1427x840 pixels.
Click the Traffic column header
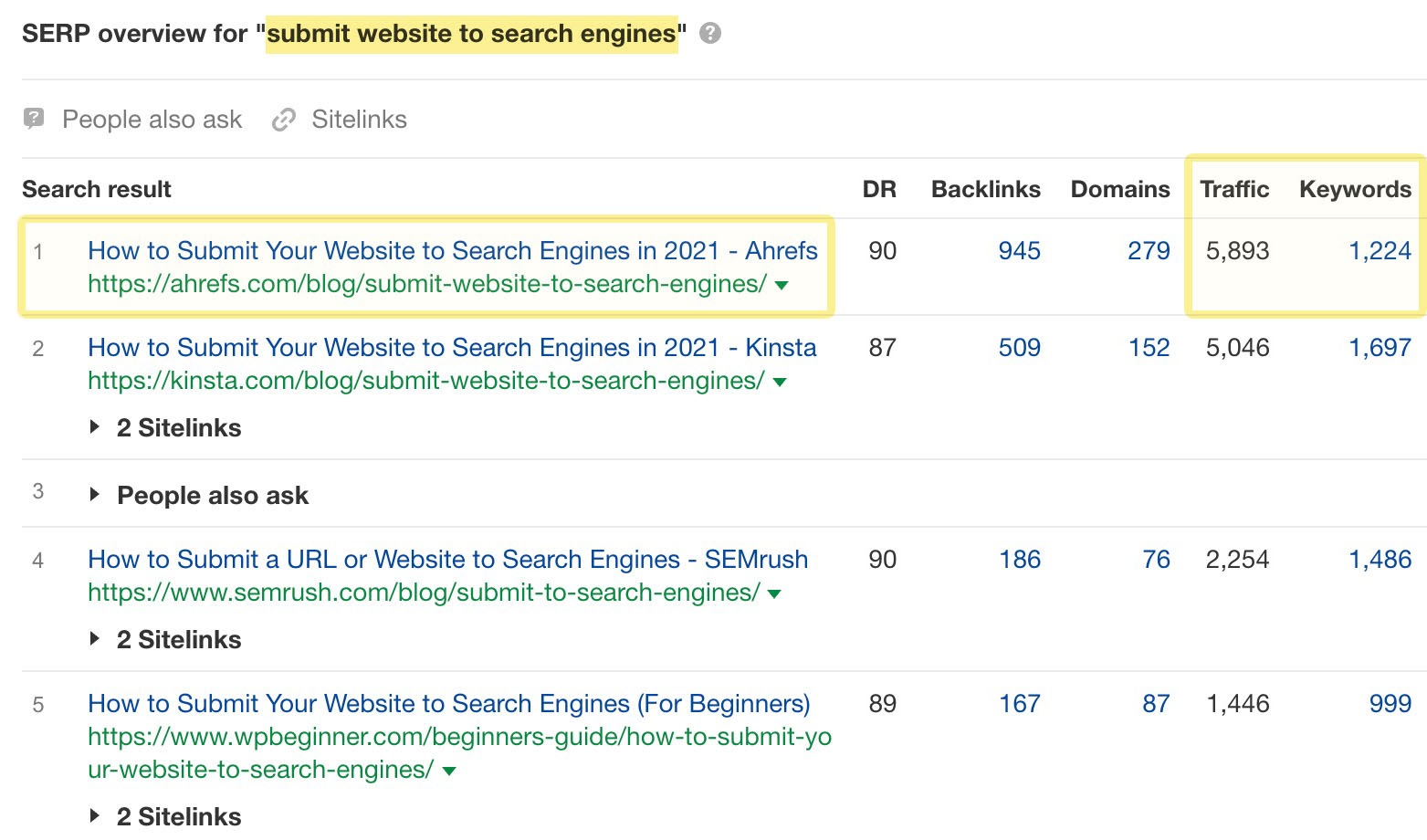tap(1234, 189)
